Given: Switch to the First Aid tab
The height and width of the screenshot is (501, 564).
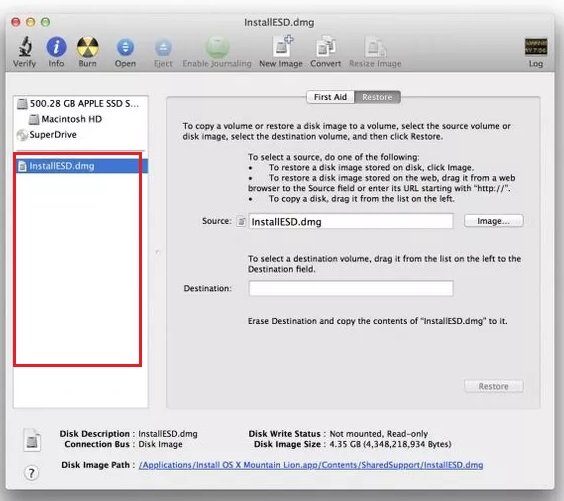Looking at the screenshot, I should click(x=330, y=97).
